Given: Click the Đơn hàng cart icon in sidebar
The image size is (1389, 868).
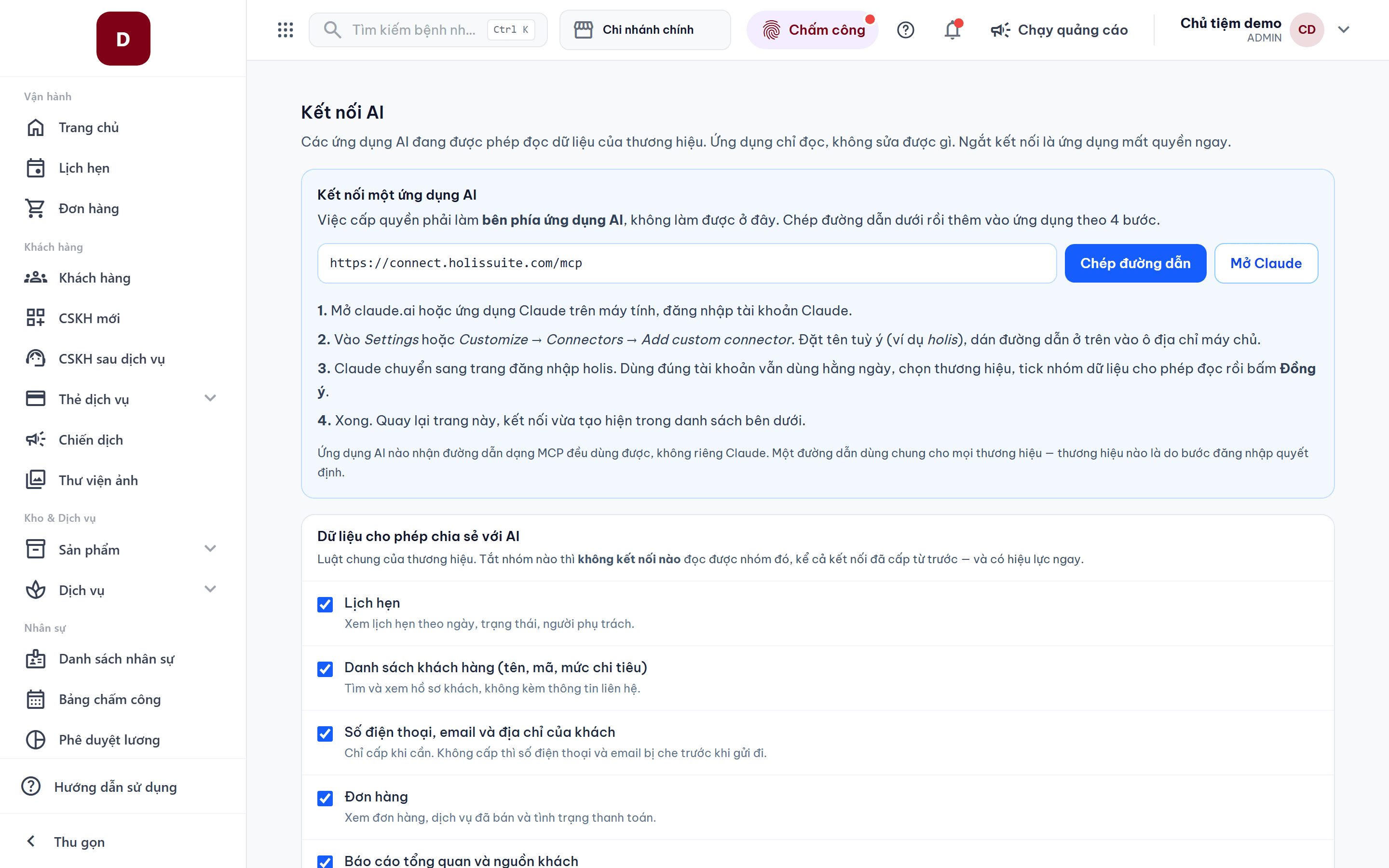Looking at the screenshot, I should tap(35, 208).
